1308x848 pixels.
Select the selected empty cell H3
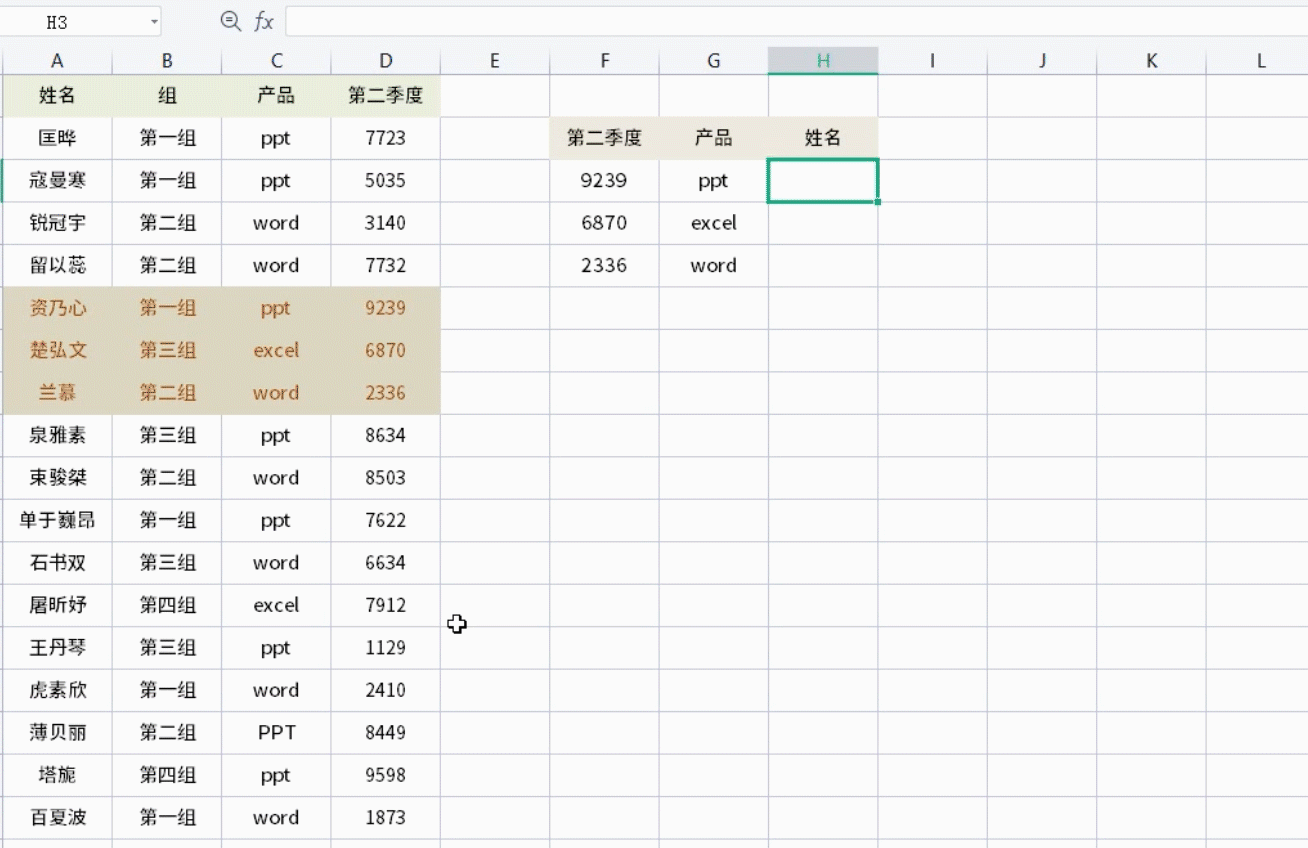[823, 181]
